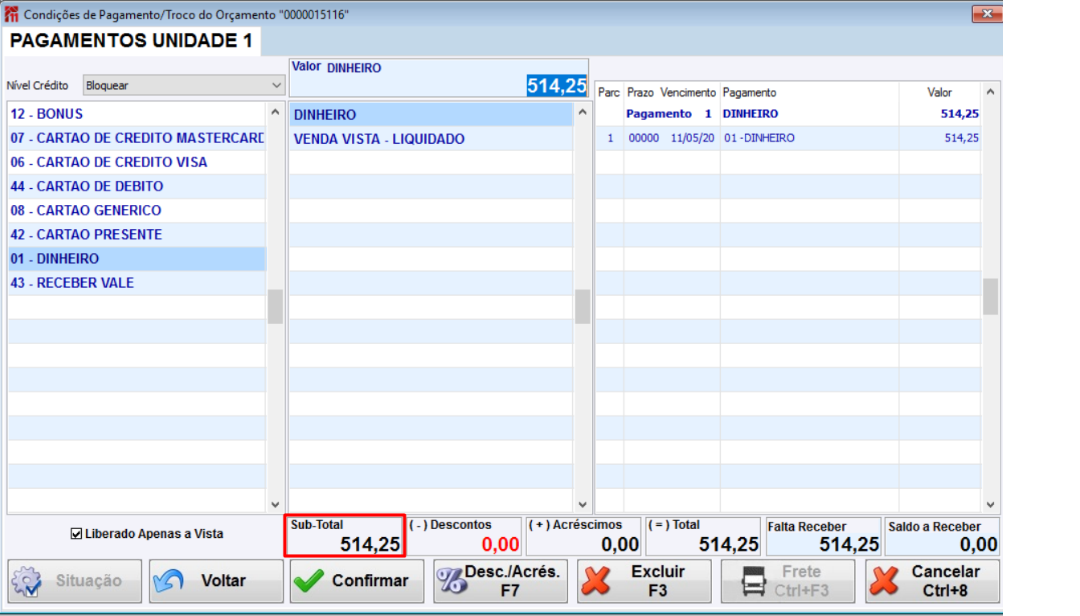Click the Cancelar Ctrl+8 button
This screenshot has height=616, width=1080.
pos(932,581)
